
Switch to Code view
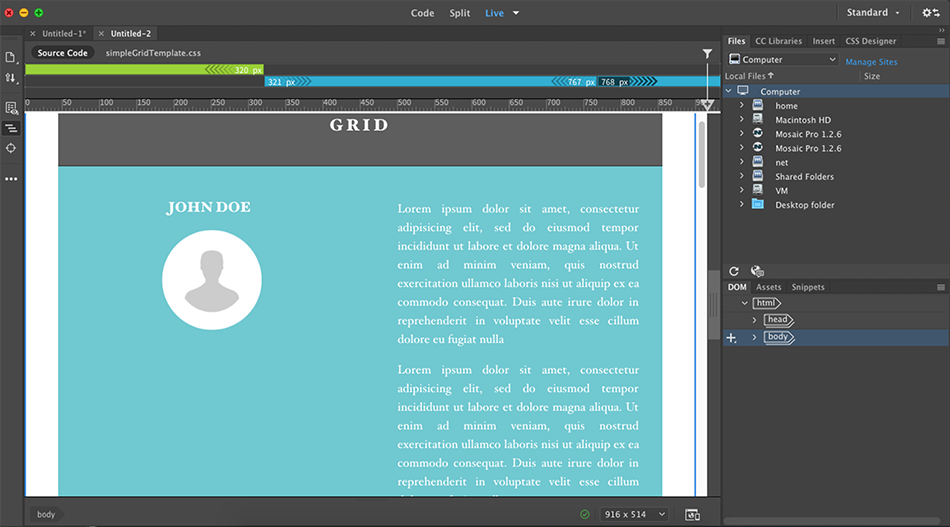pyautogui.click(x=422, y=13)
